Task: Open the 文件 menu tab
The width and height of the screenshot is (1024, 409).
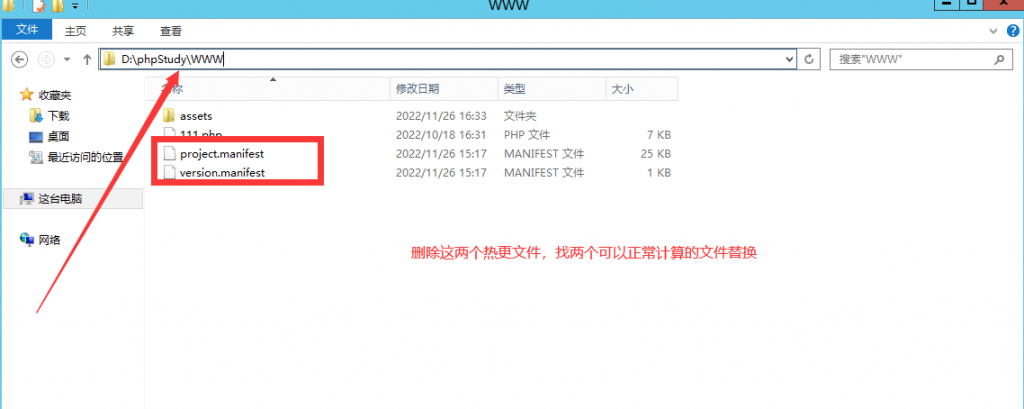Action: coord(27,29)
